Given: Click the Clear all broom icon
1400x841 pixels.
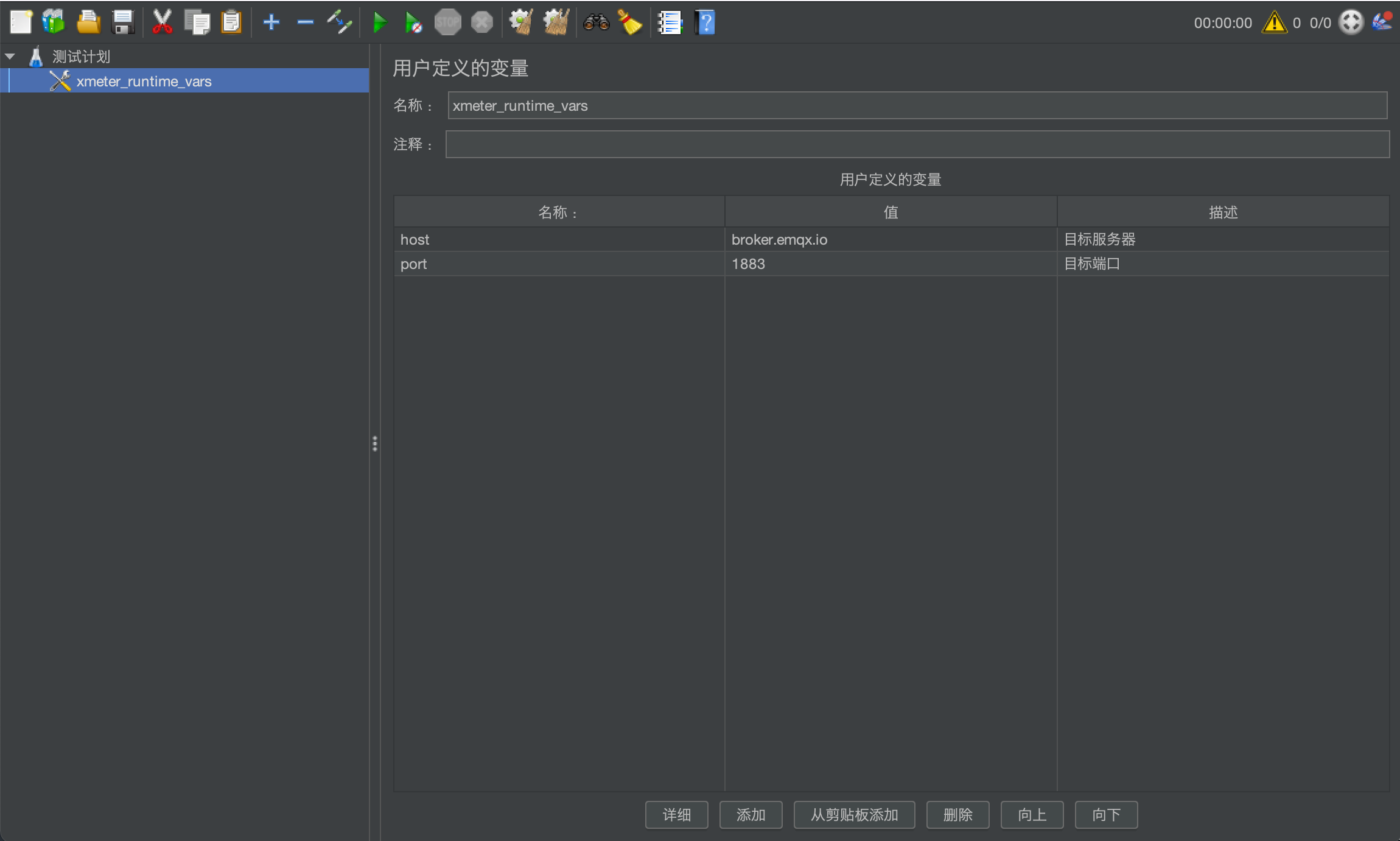Looking at the screenshot, I should click(x=556, y=23).
